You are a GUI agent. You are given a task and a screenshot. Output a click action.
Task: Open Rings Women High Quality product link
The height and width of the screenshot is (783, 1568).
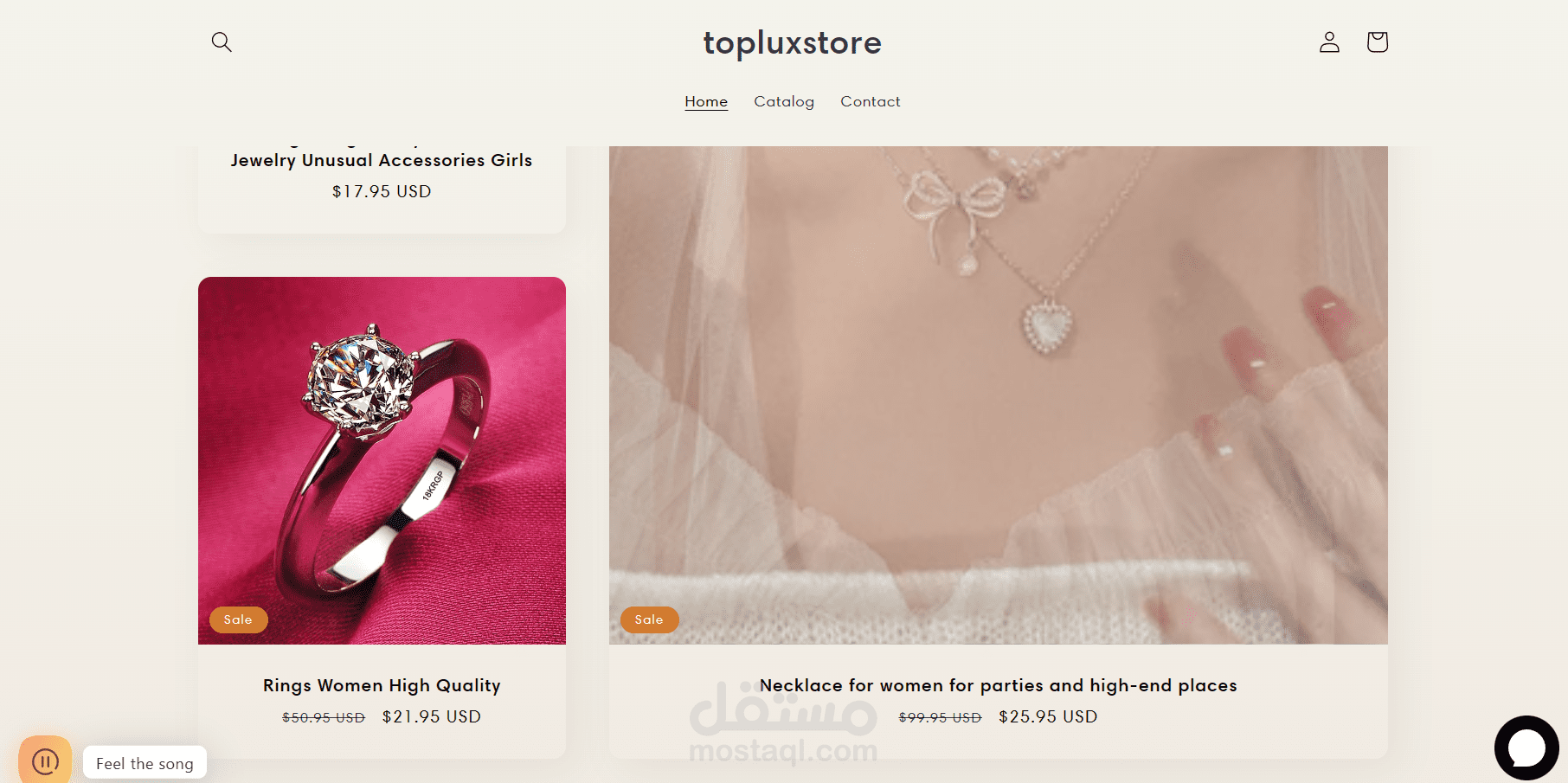(382, 685)
